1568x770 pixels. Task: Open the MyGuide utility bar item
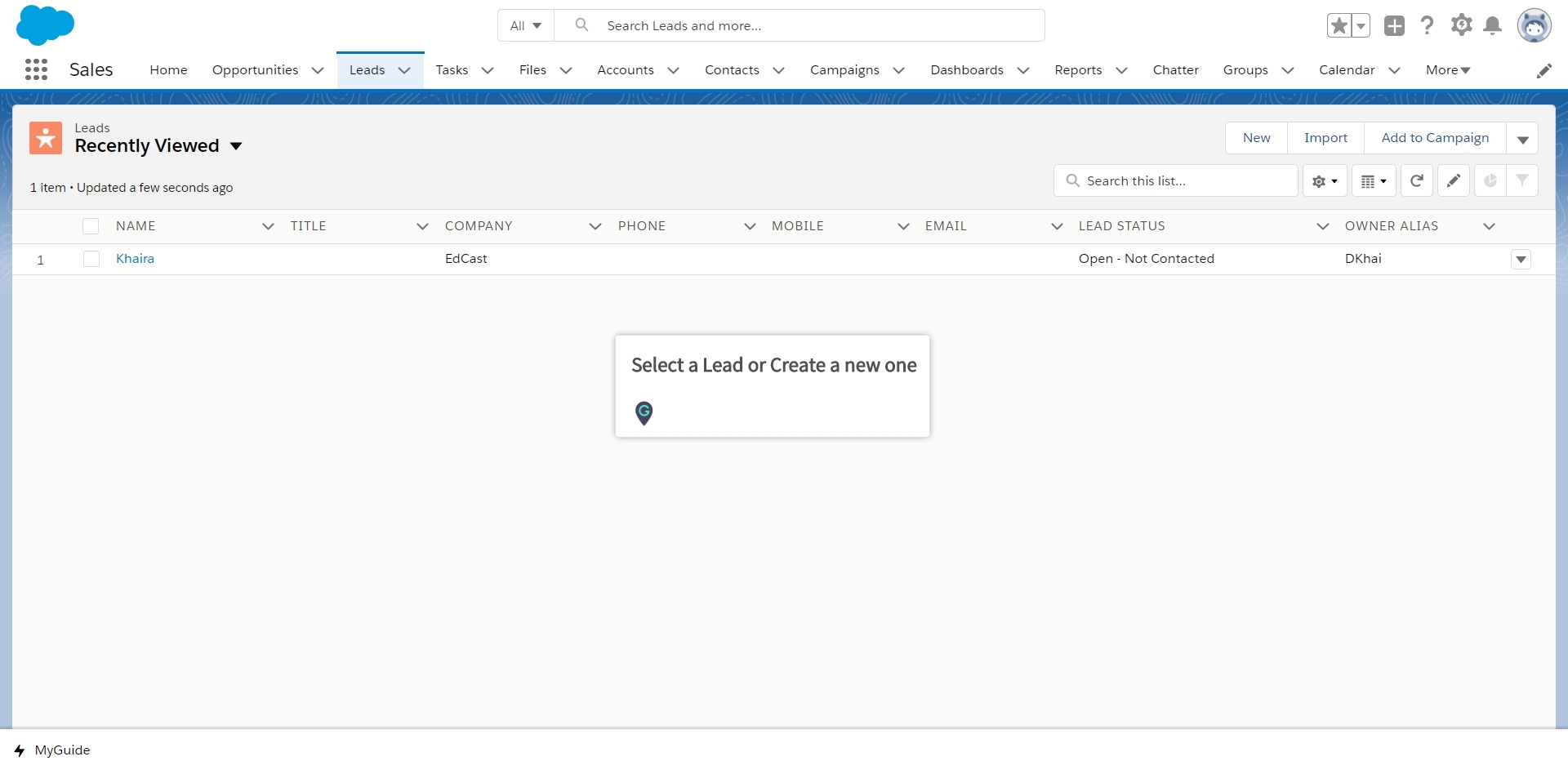52,750
